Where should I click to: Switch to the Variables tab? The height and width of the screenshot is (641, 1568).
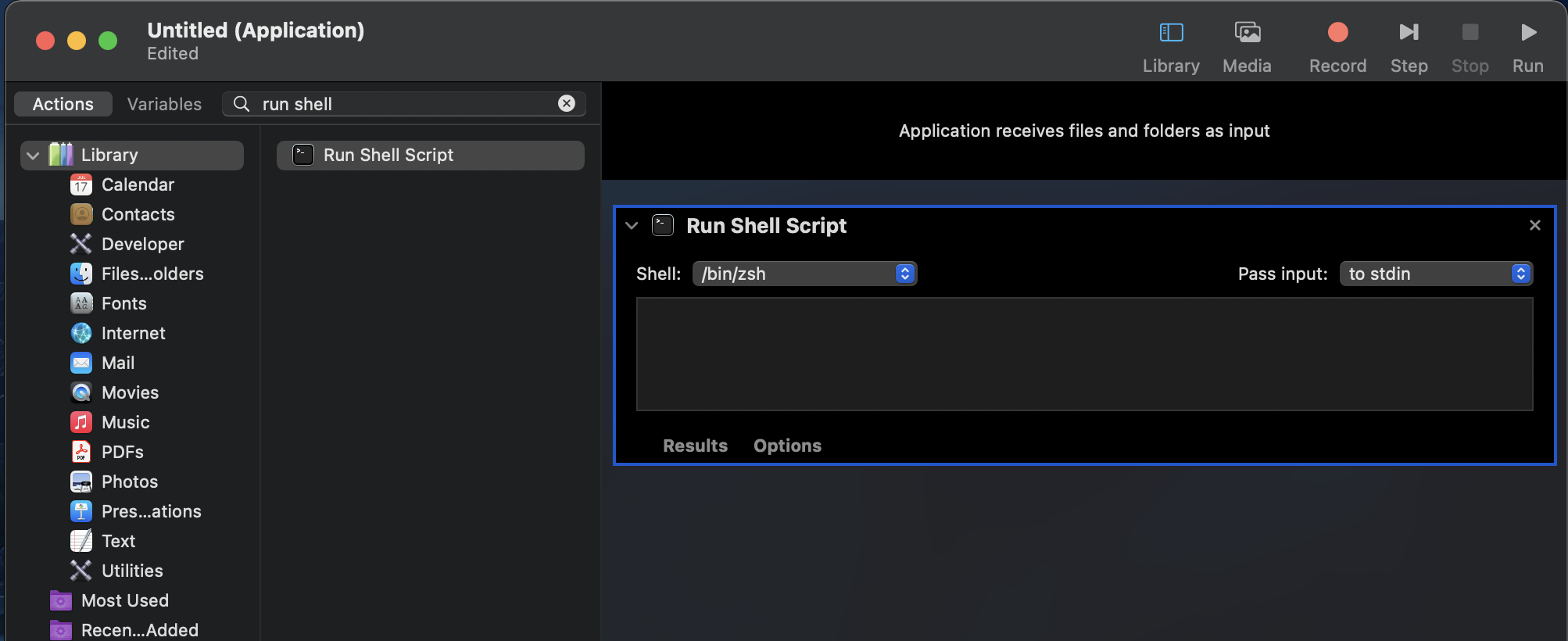[x=164, y=104]
